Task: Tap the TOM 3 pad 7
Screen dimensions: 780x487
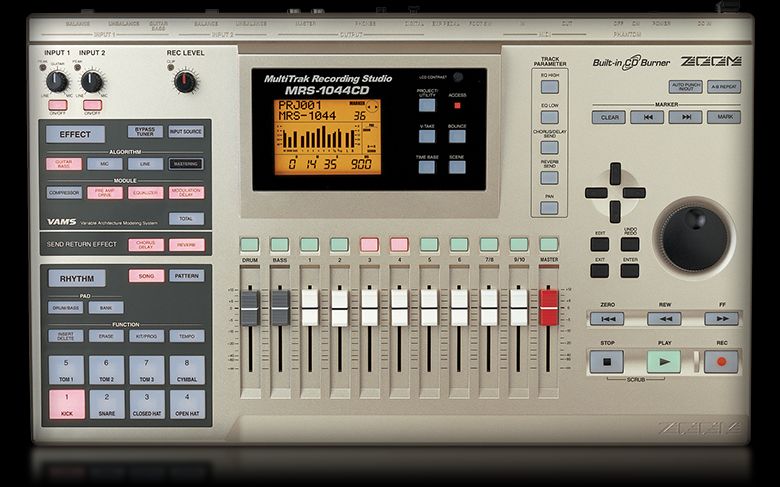Action: pos(147,370)
